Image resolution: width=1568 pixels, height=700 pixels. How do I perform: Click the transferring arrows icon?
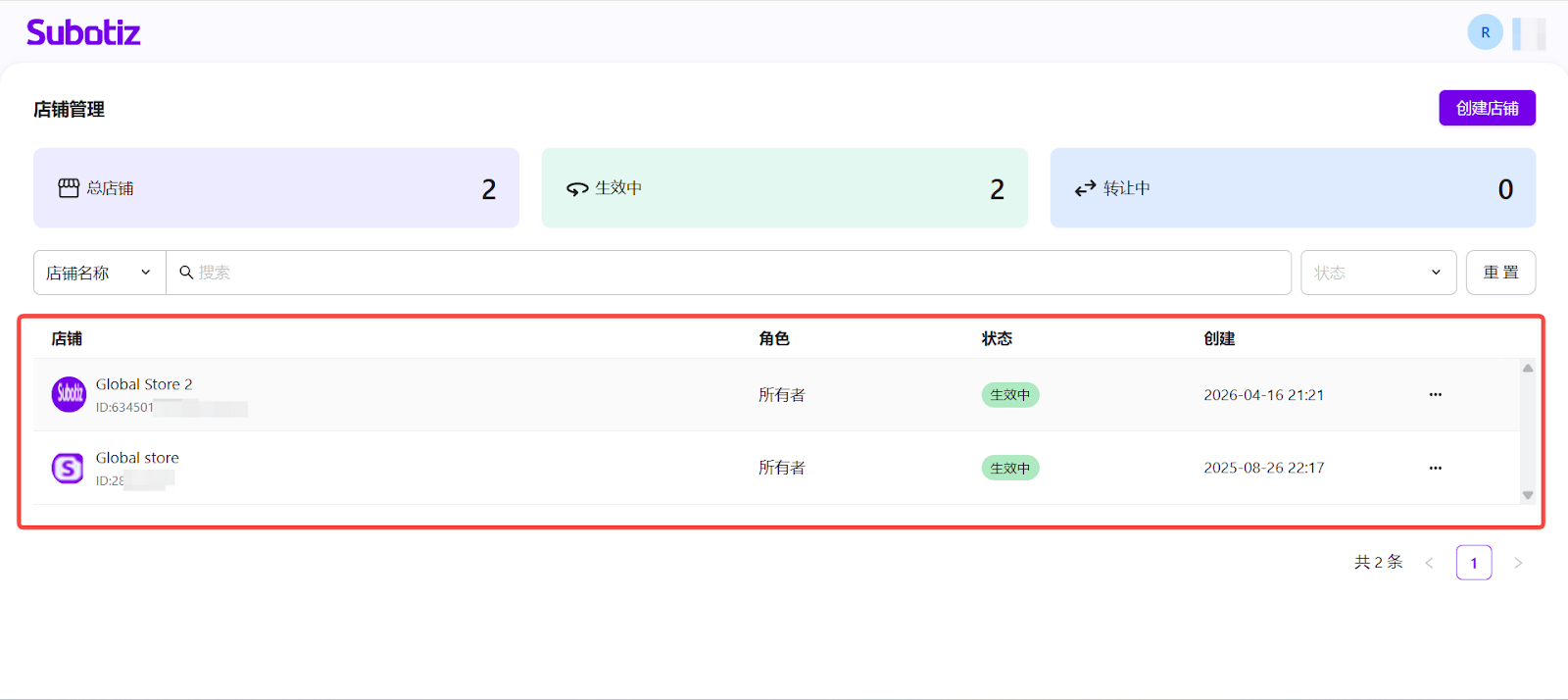coord(1085,188)
